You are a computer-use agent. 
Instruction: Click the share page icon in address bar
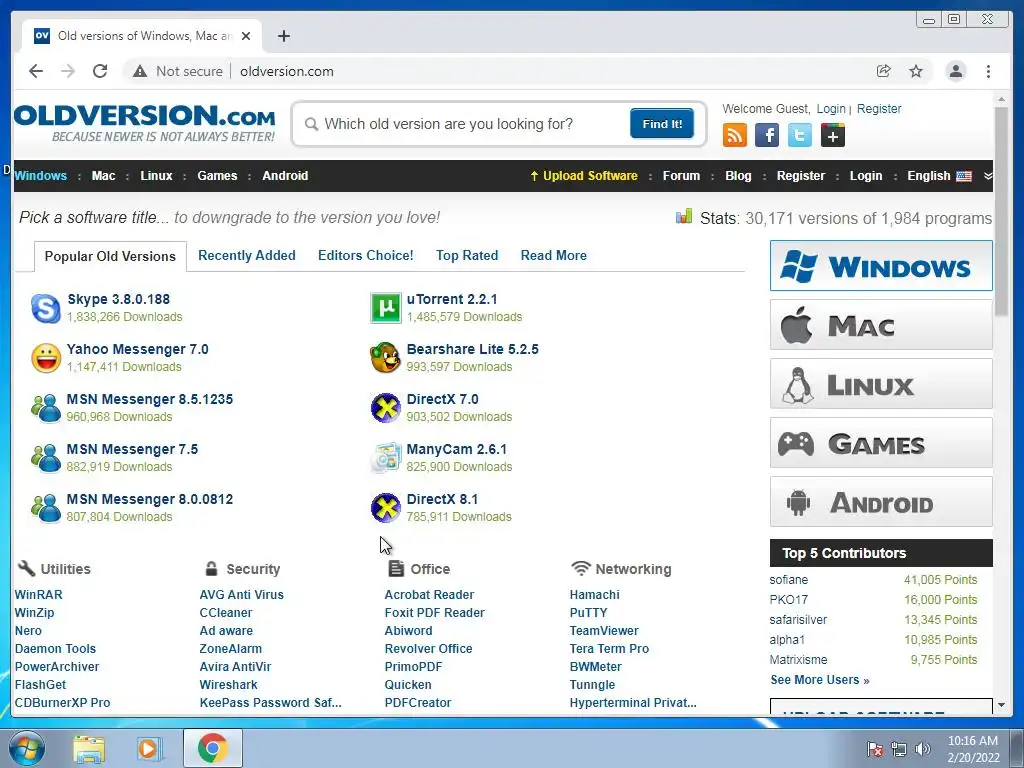(x=884, y=71)
